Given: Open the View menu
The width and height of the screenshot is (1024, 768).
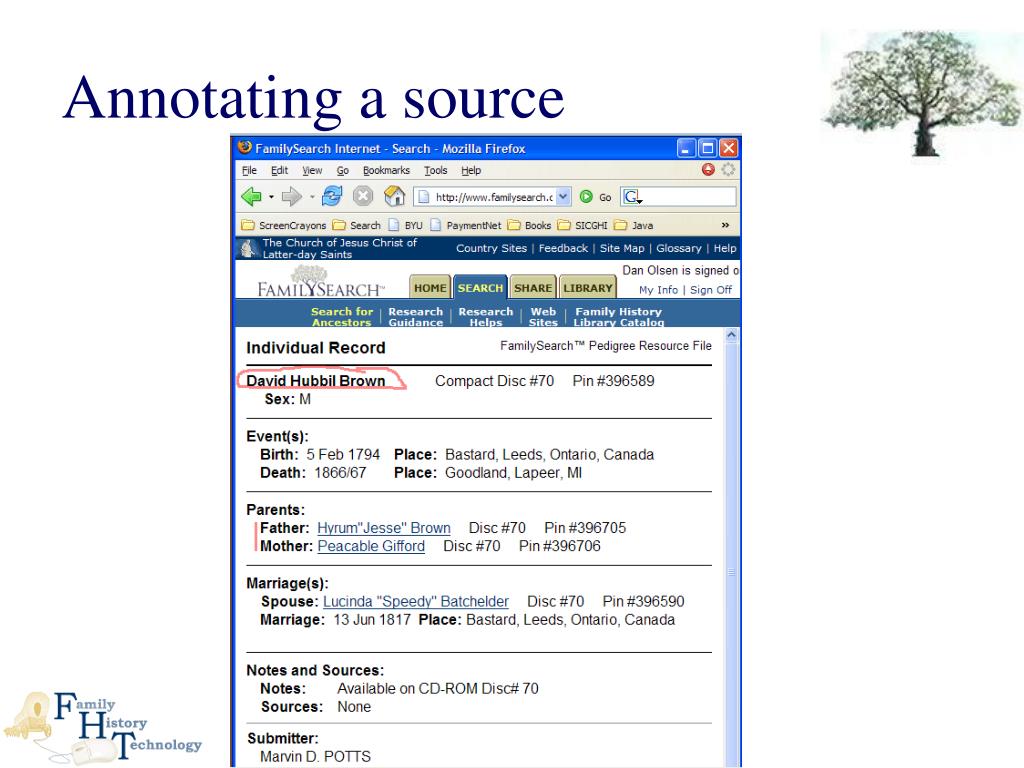Looking at the screenshot, I should (312, 170).
